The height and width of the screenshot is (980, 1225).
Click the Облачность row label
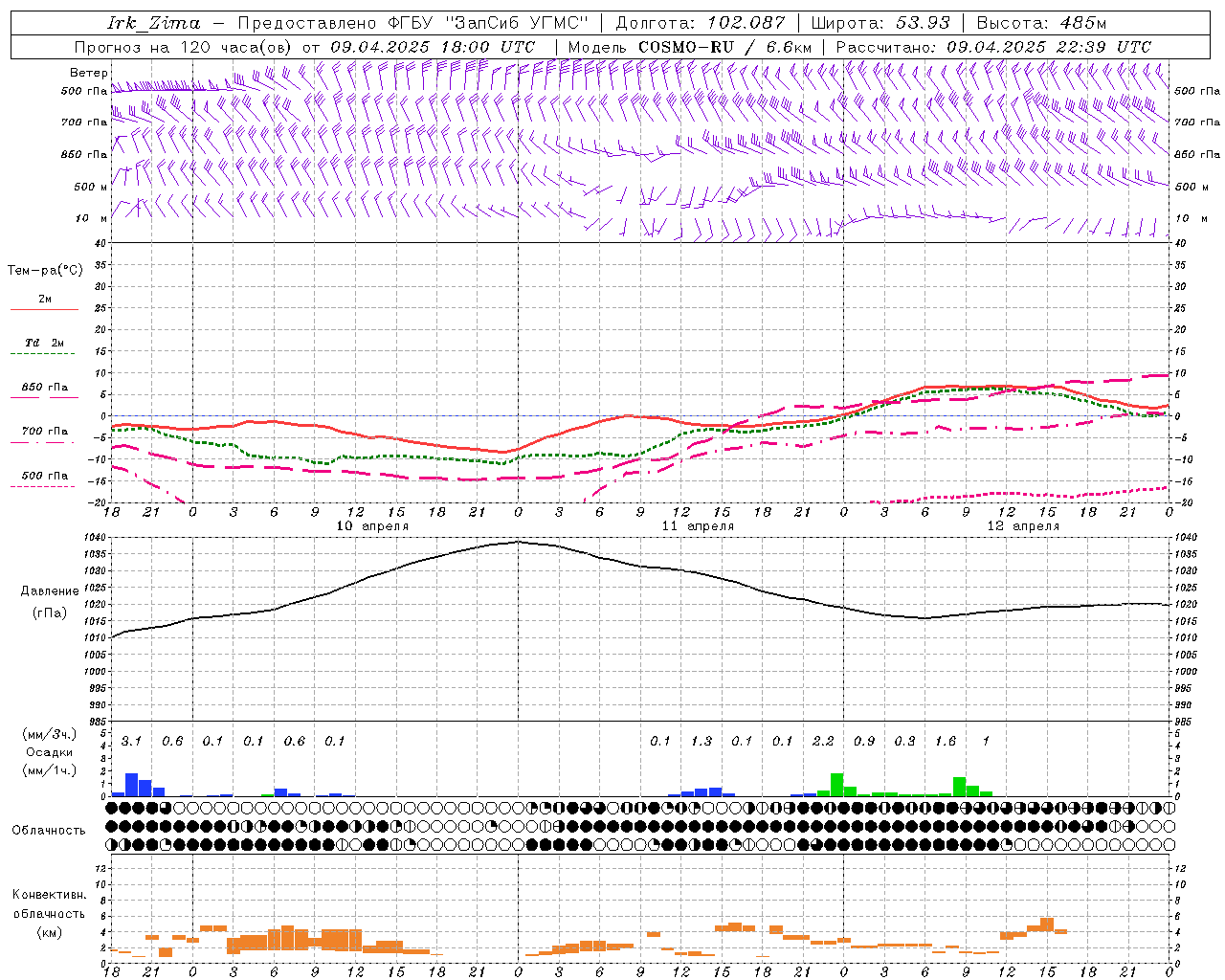click(49, 831)
